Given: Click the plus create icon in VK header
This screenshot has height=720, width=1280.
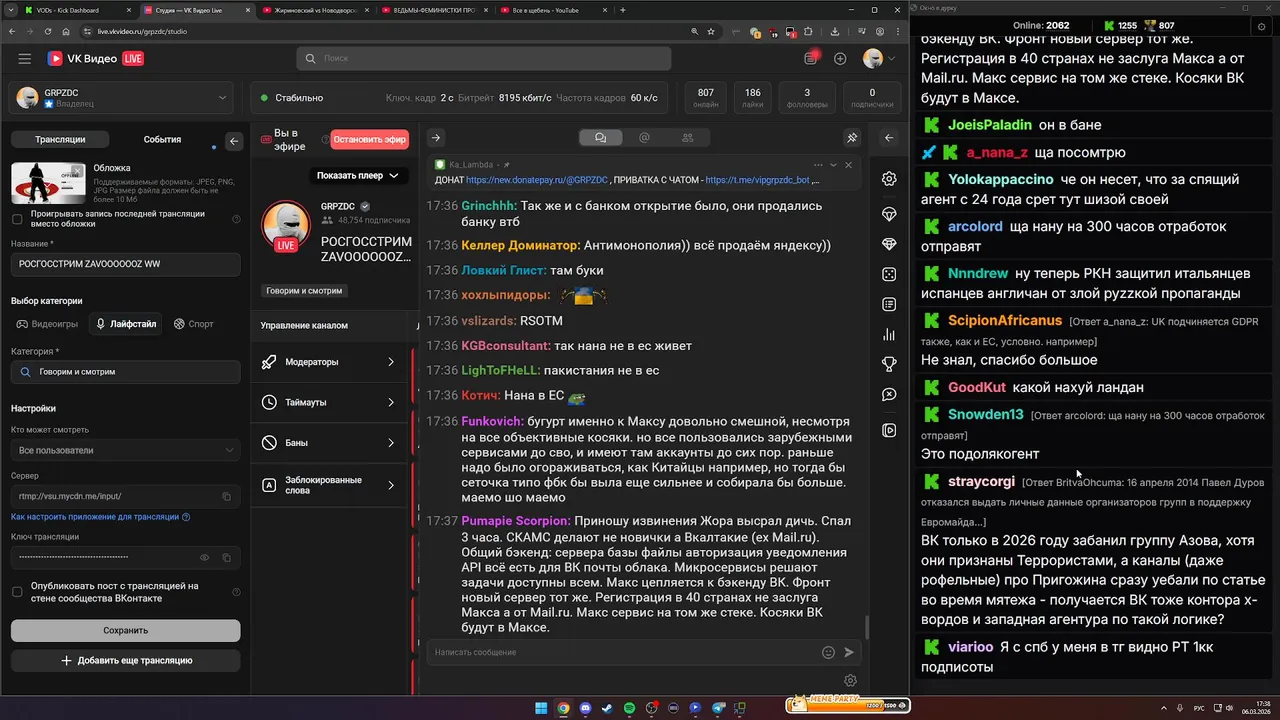Looking at the screenshot, I should tap(840, 59).
